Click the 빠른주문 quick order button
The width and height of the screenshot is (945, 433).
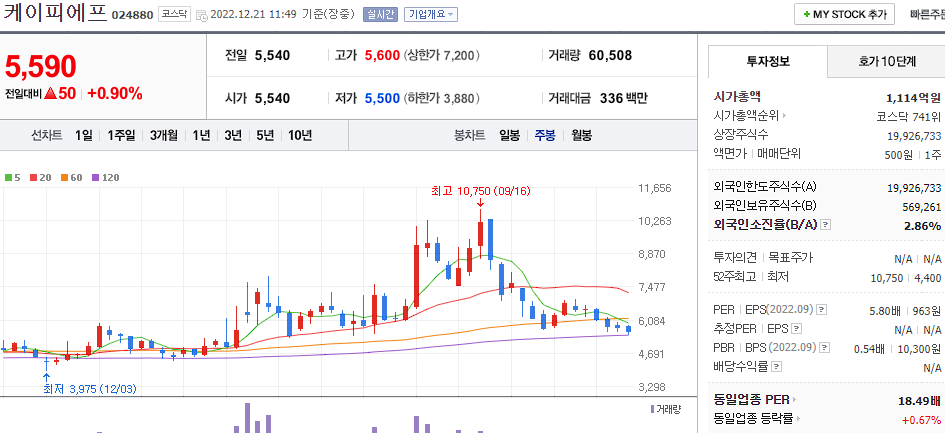tap(928, 14)
